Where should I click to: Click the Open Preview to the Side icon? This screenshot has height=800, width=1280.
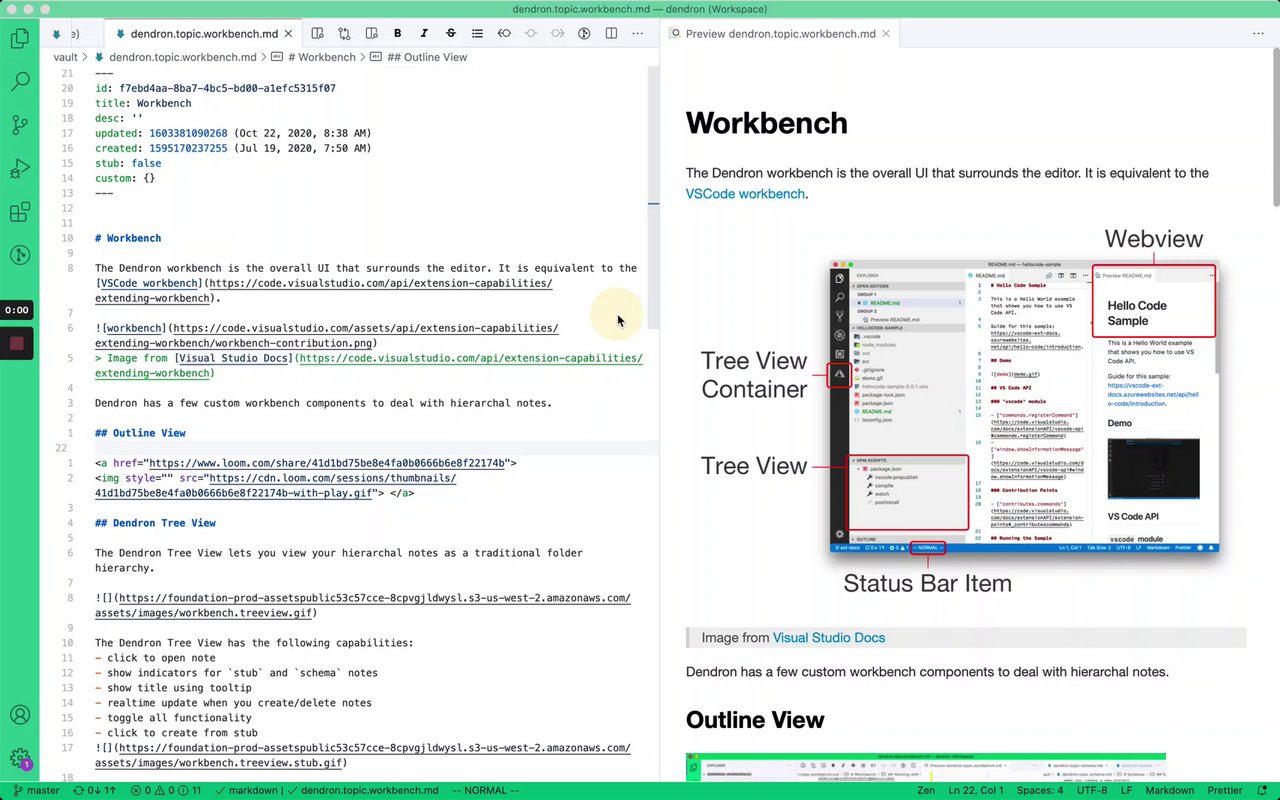pos(318,33)
